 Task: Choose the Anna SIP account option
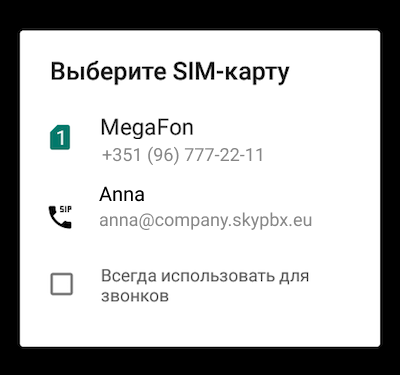pos(200,207)
